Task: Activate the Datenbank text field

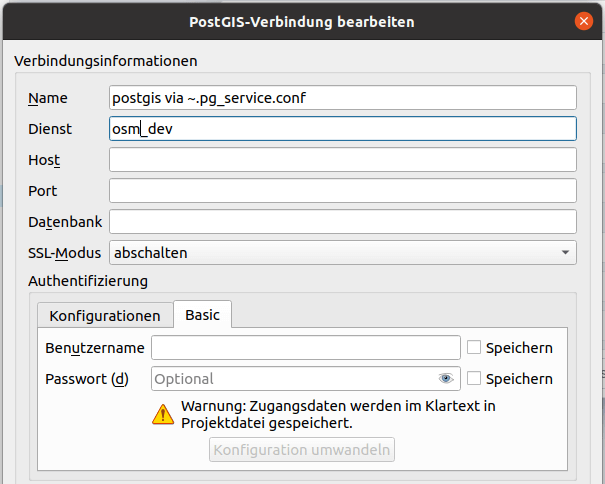Action: coord(342,222)
